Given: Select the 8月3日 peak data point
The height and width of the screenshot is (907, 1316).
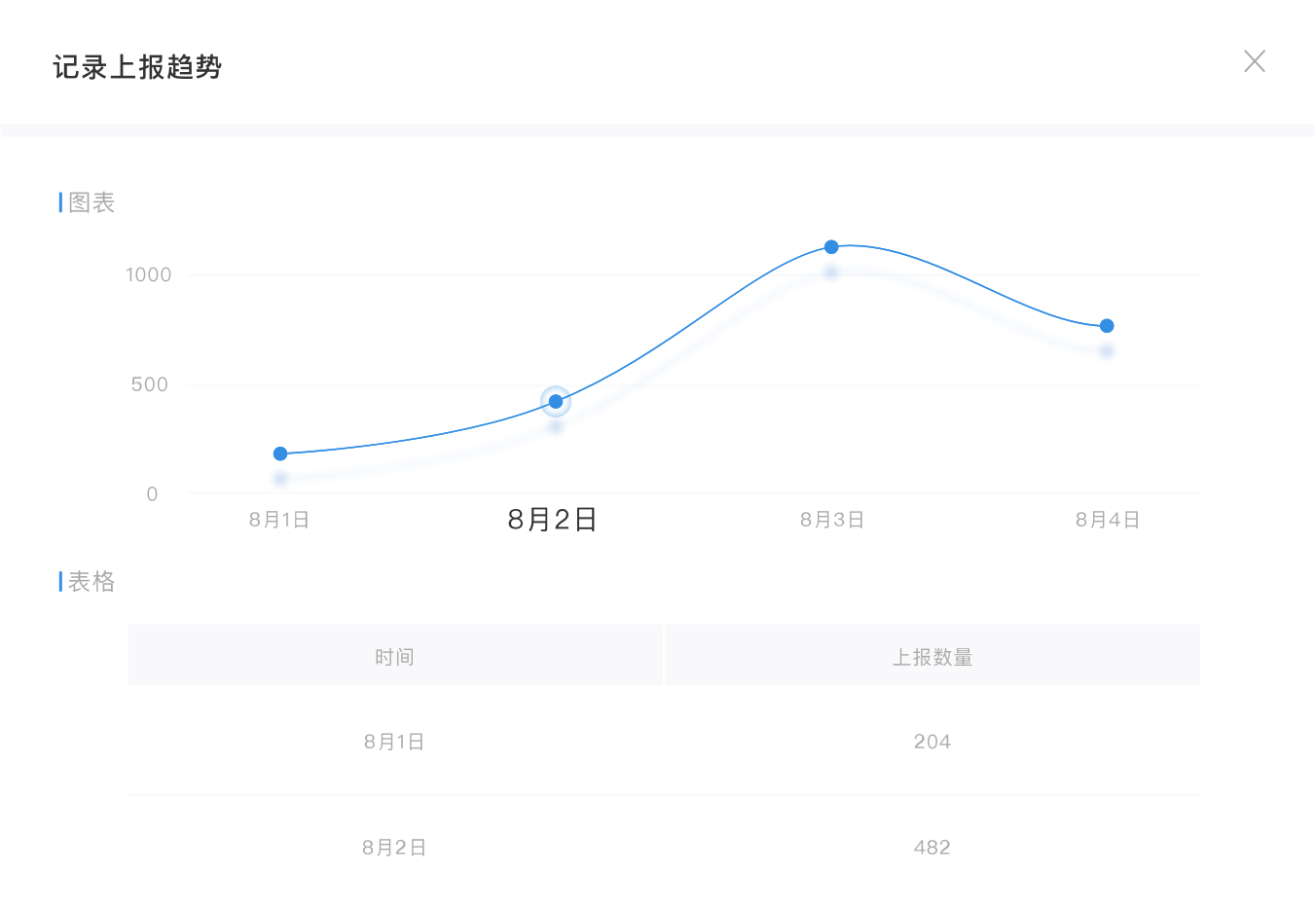Looking at the screenshot, I should point(831,247).
